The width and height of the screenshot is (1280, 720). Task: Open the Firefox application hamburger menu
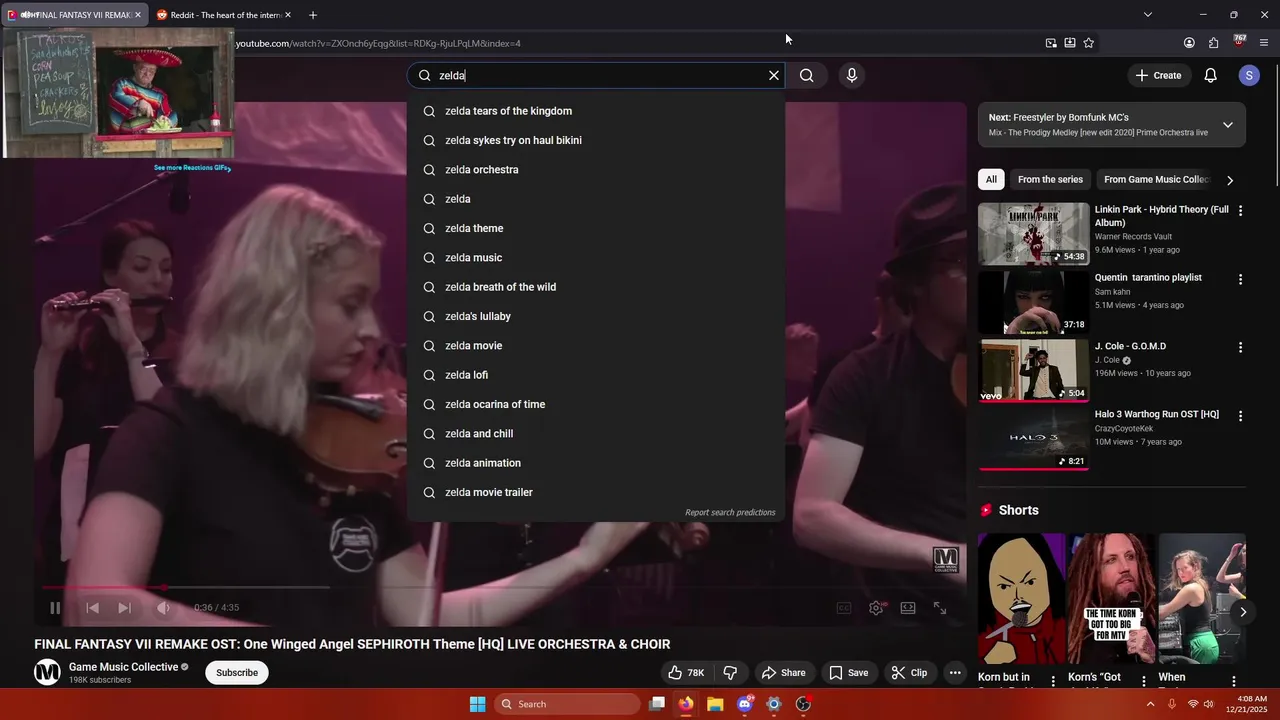coord(1264,43)
